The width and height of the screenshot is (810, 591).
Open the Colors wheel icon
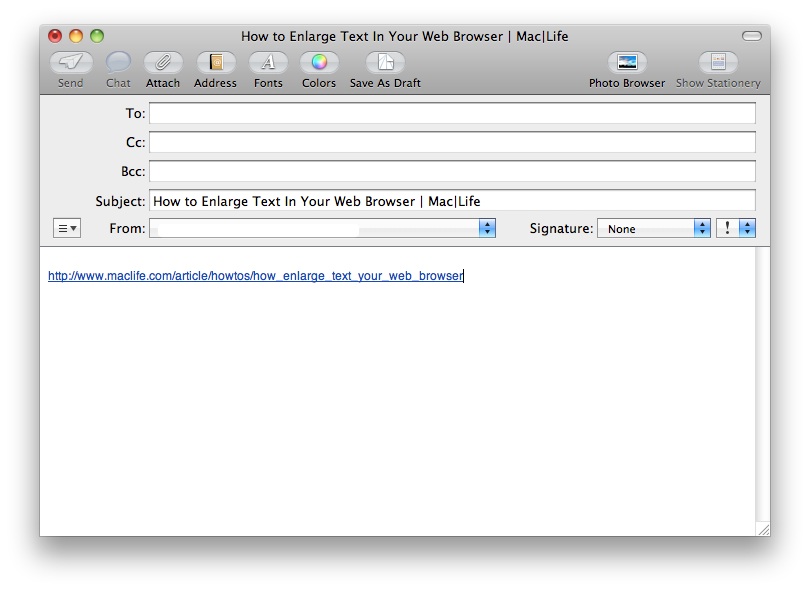[x=319, y=63]
